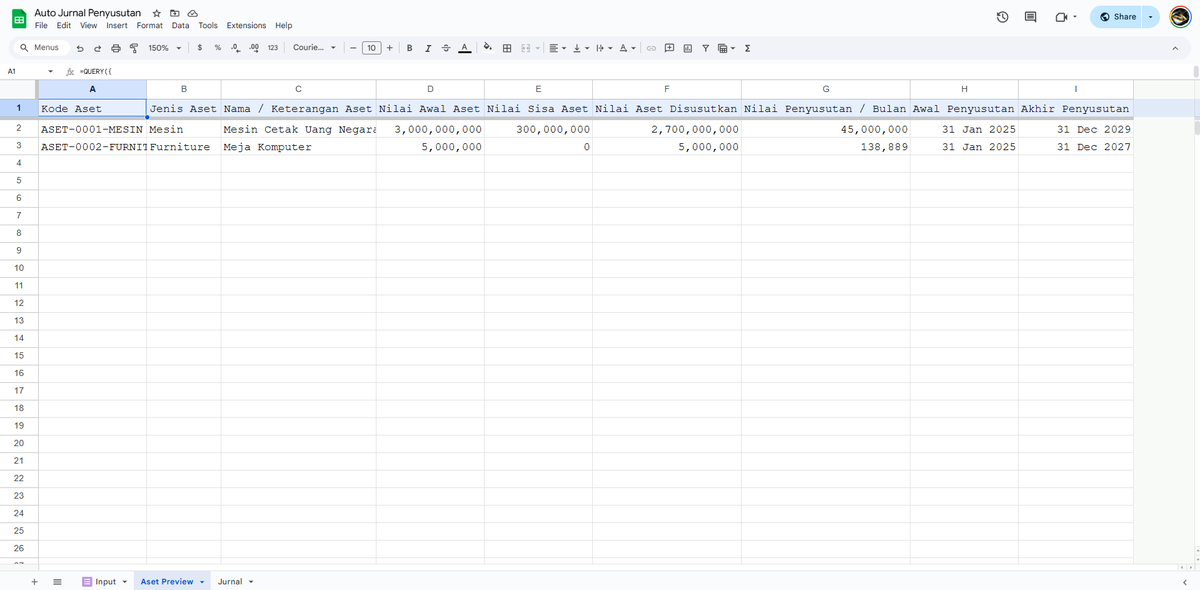1200x590 pixels.
Task: Switch to the Jurnal sheet tab
Action: (x=236, y=581)
